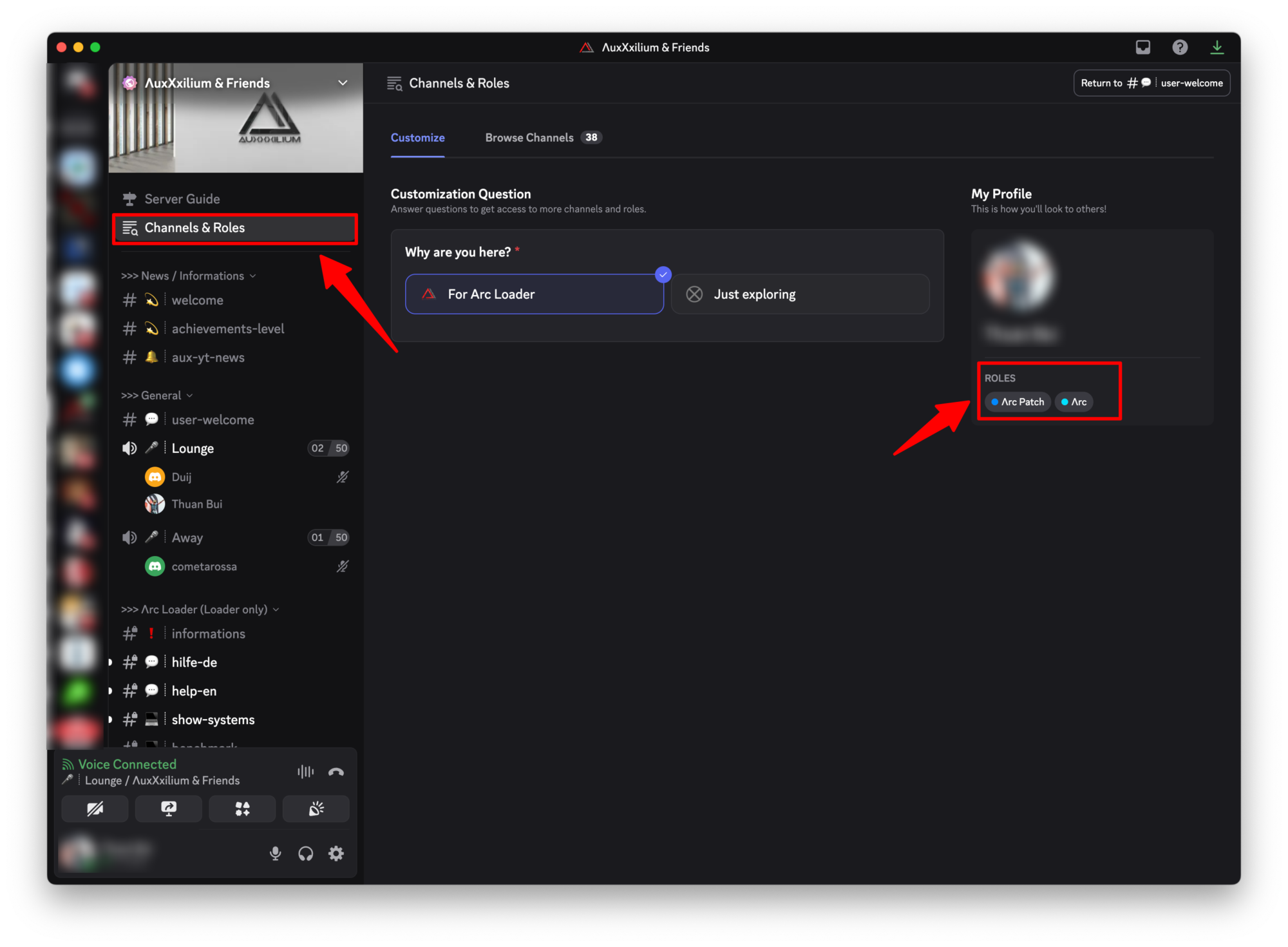Open the soundboard icon button

316,808
